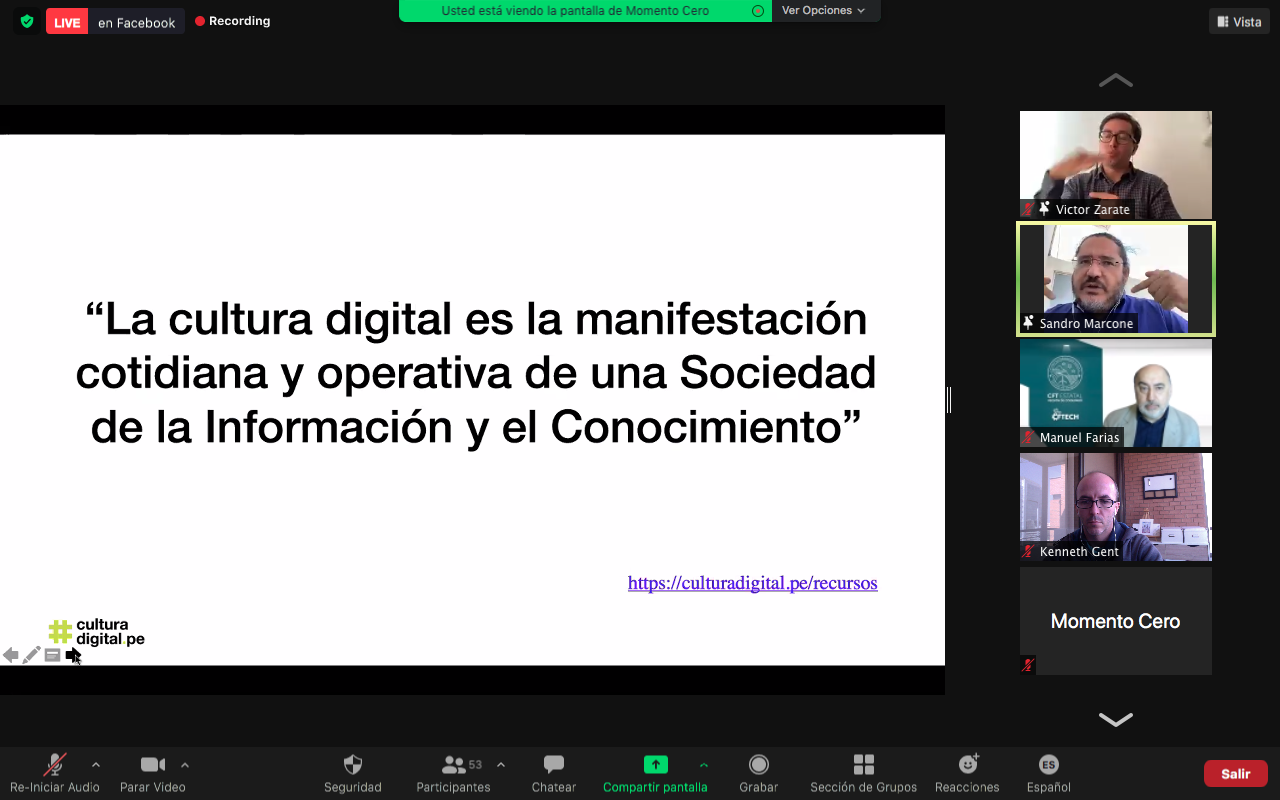Click the Español interpretation icon
The width and height of the screenshot is (1280, 800).
pos(1048,766)
